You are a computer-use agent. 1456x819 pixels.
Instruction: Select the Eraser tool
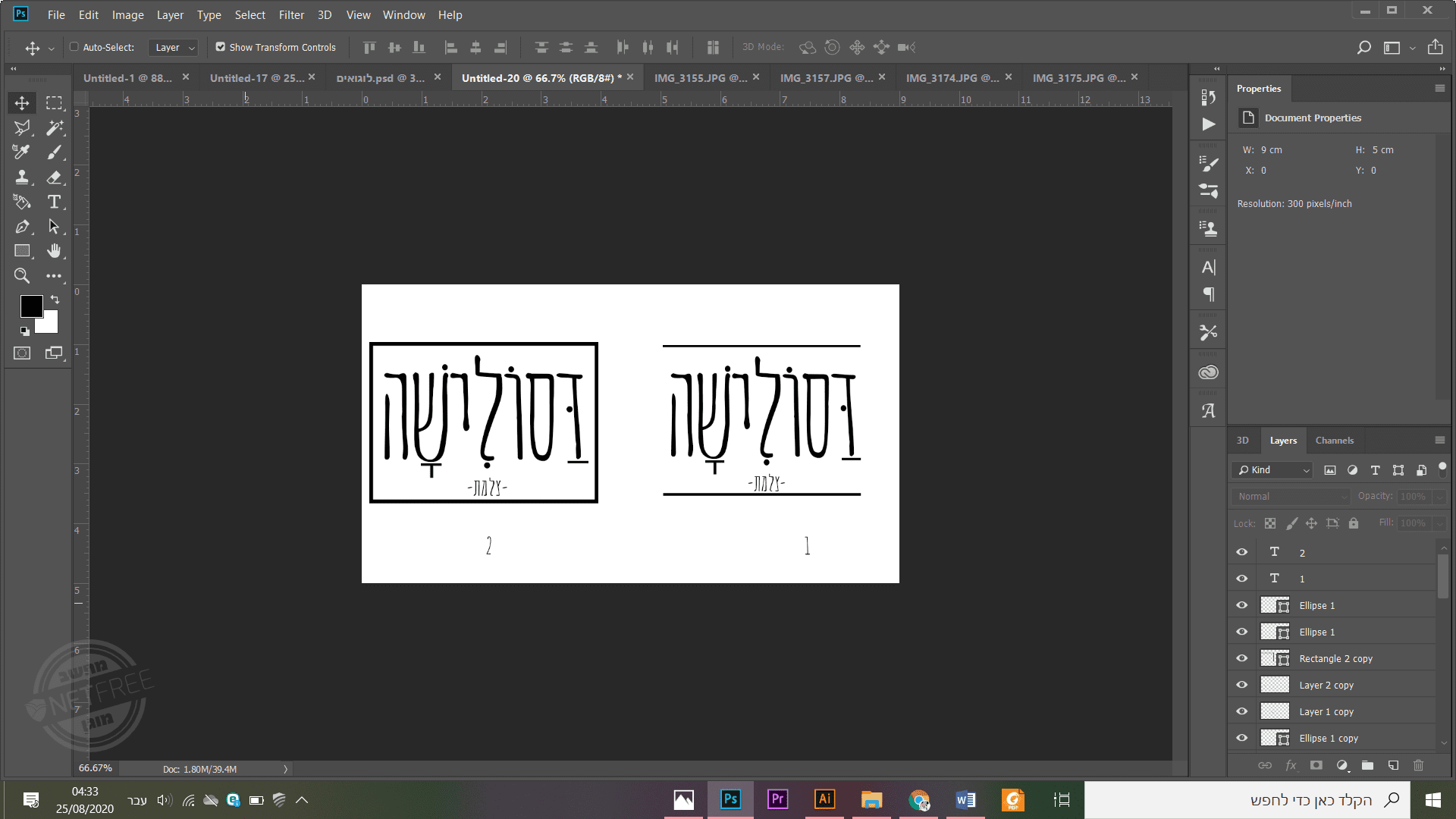click(54, 177)
